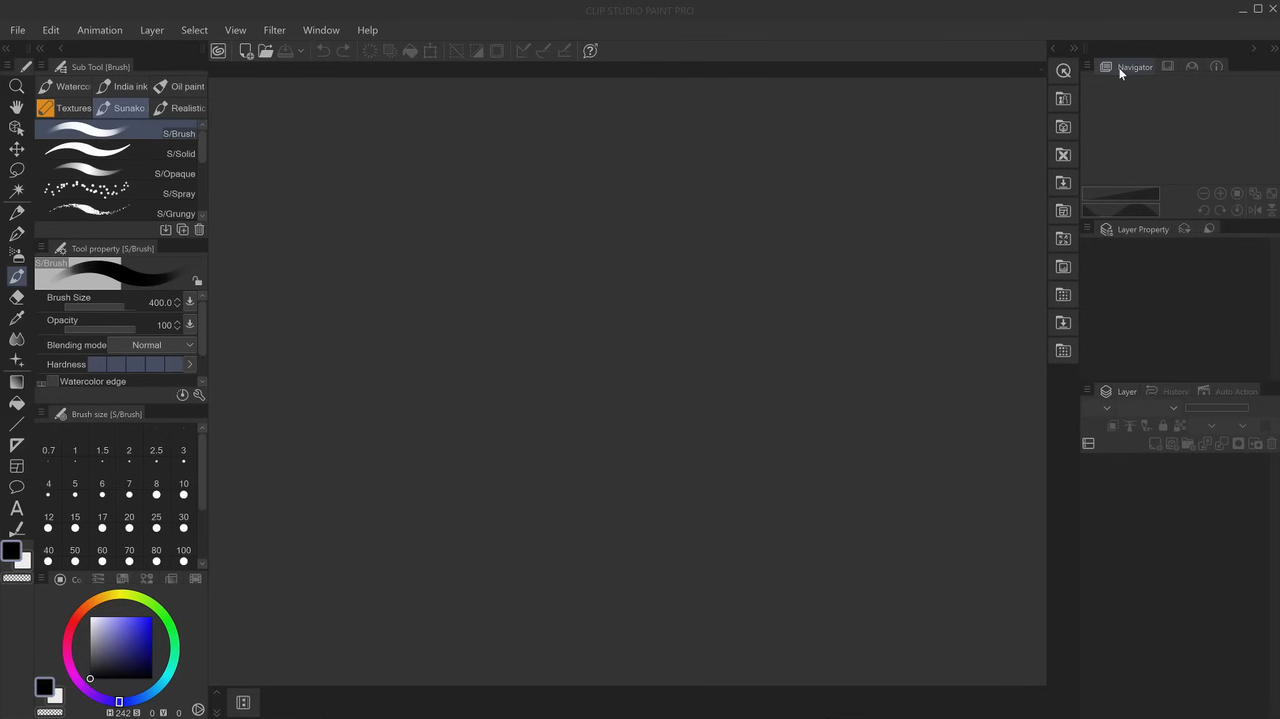Select the Lasso selection tool

coord(16,170)
